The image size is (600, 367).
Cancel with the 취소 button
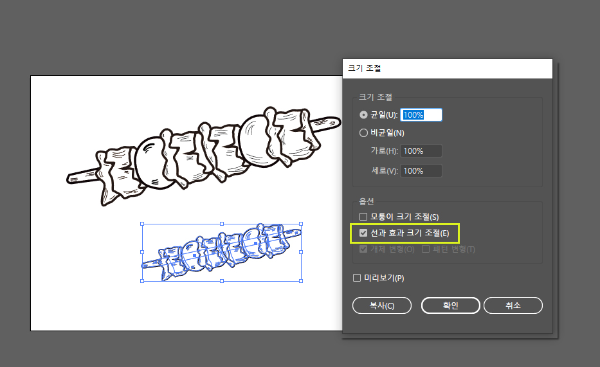pyautogui.click(x=513, y=305)
